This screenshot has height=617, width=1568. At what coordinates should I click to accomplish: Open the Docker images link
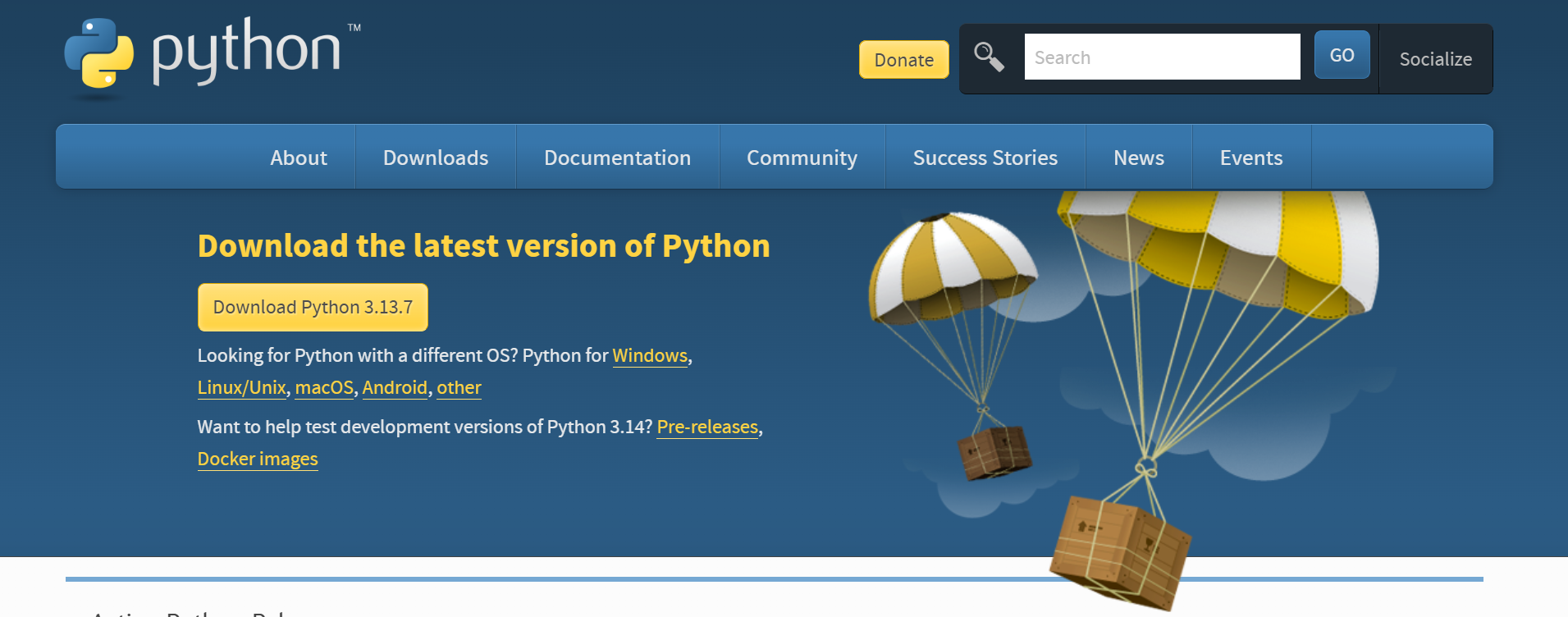coord(258,459)
